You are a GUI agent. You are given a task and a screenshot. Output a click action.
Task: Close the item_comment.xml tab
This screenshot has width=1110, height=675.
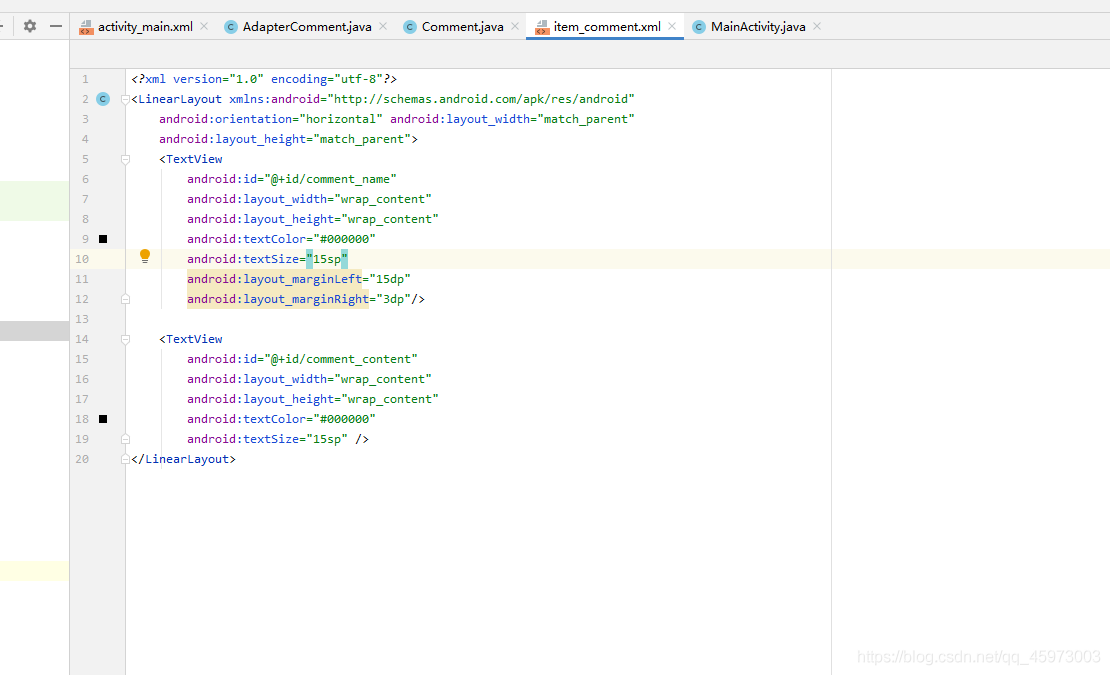click(x=672, y=26)
